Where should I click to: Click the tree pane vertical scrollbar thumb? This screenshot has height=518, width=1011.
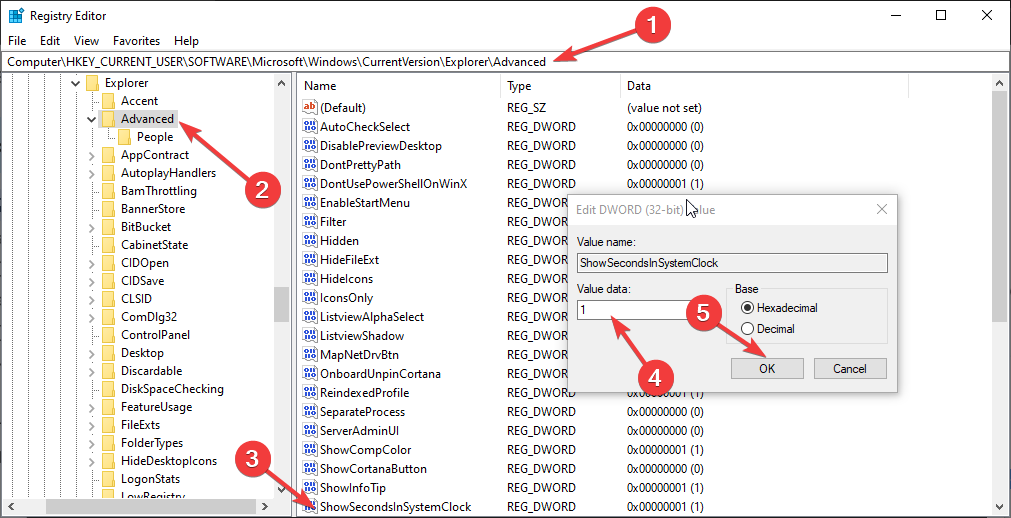coord(281,304)
